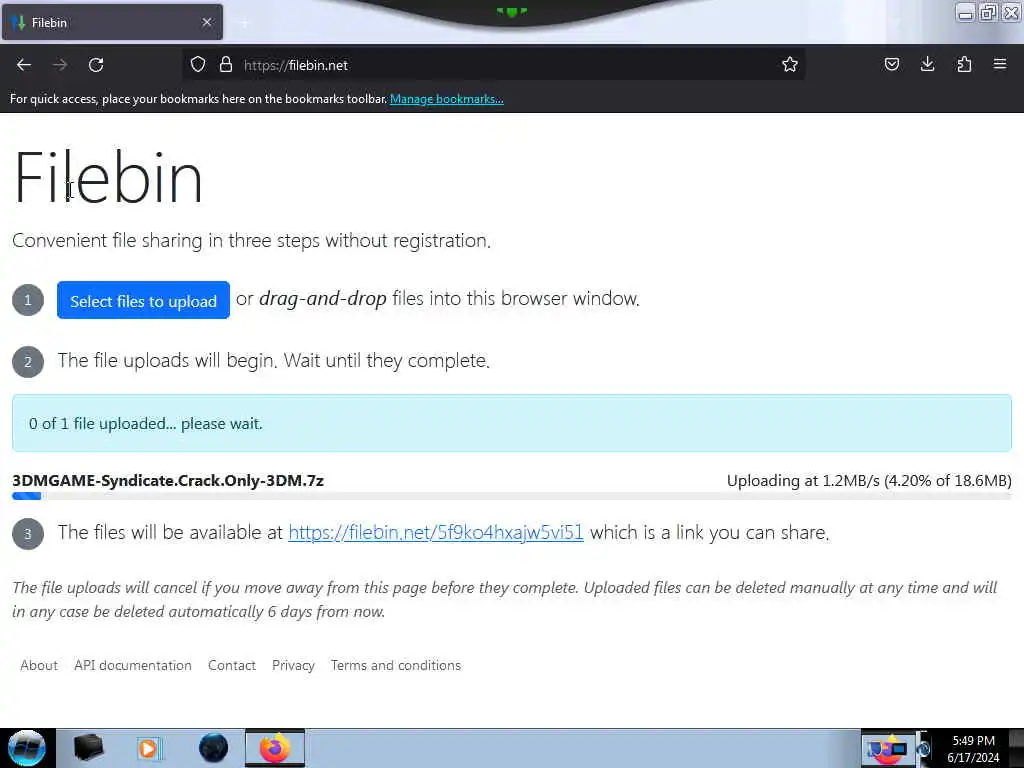Open the dark globe taskbar app
This screenshot has width=1024, height=768.
click(214, 748)
